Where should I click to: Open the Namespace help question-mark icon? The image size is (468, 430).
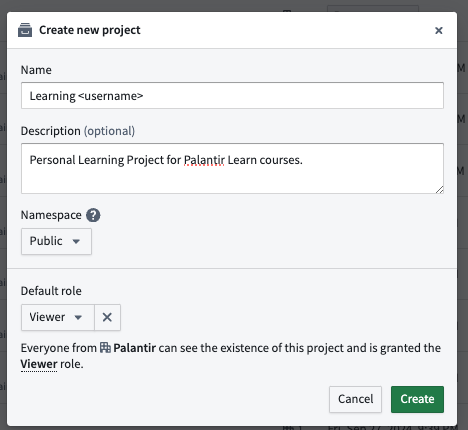[x=93, y=215]
